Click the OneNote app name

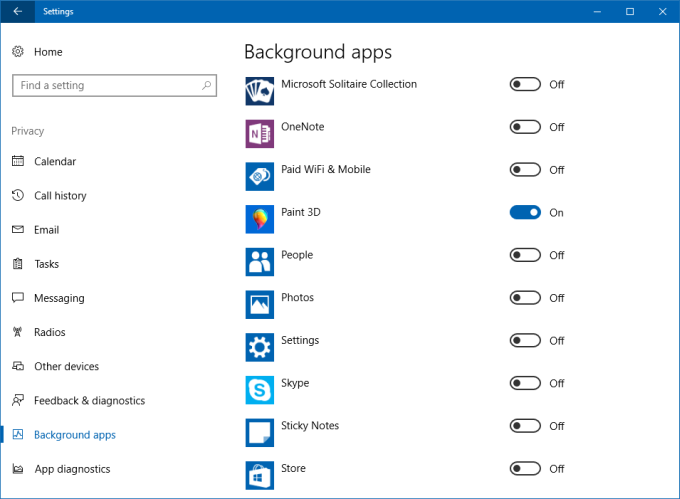pyautogui.click(x=302, y=127)
